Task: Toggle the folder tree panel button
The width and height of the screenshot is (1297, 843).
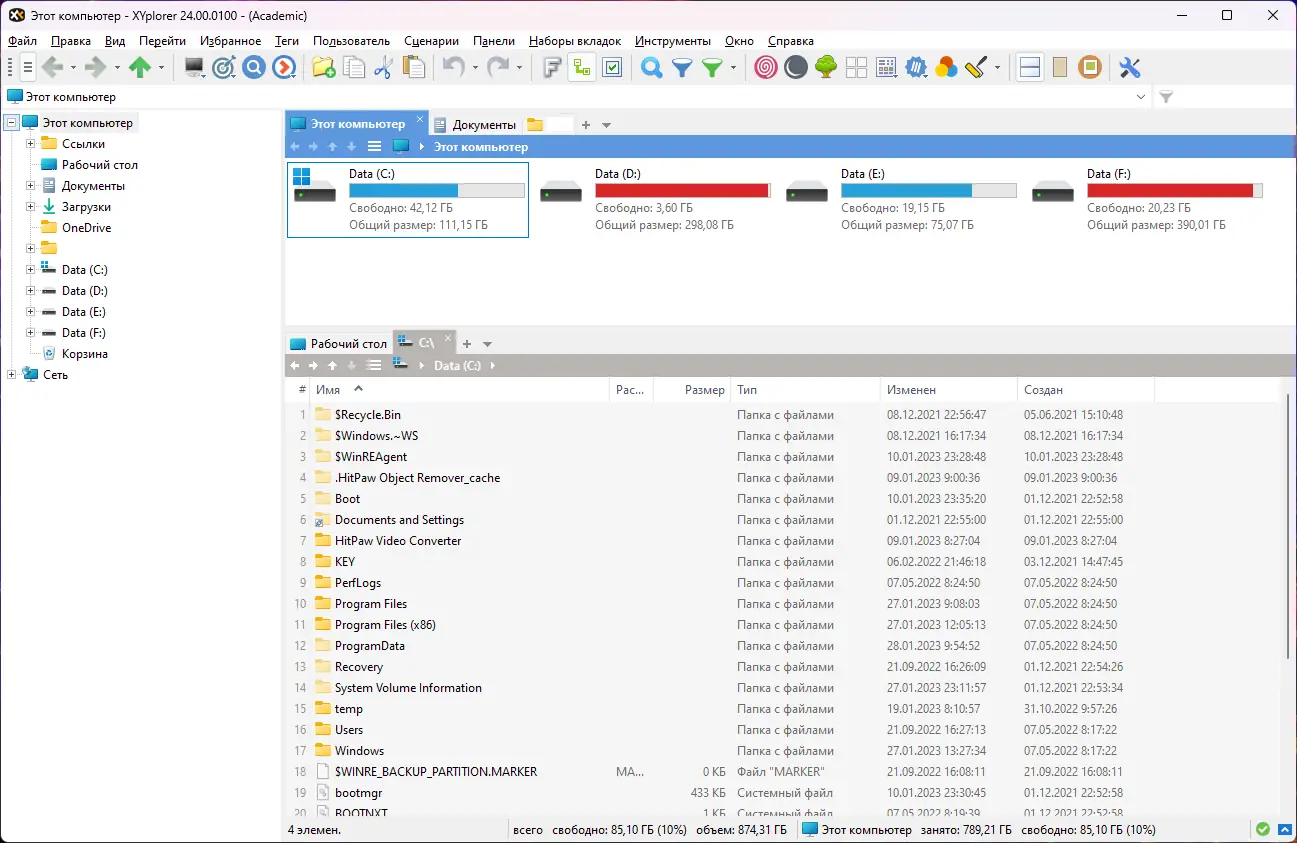Action: pyautogui.click(x=582, y=67)
